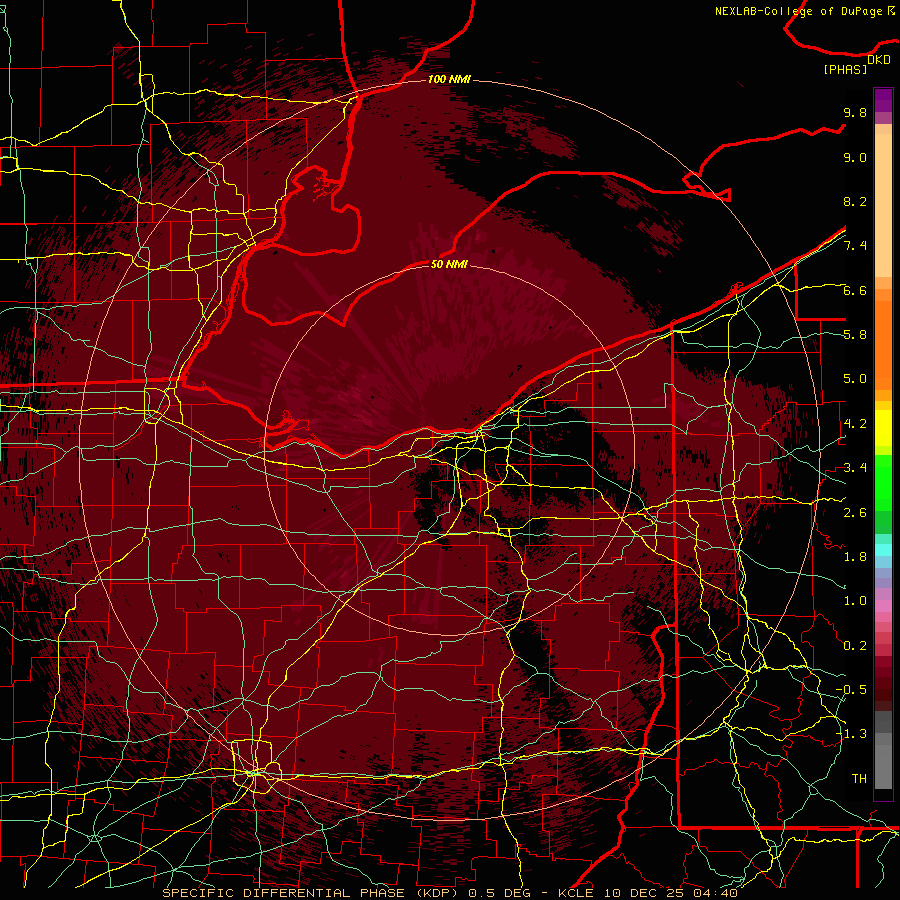Click the 9.8 legend value

coord(855,112)
